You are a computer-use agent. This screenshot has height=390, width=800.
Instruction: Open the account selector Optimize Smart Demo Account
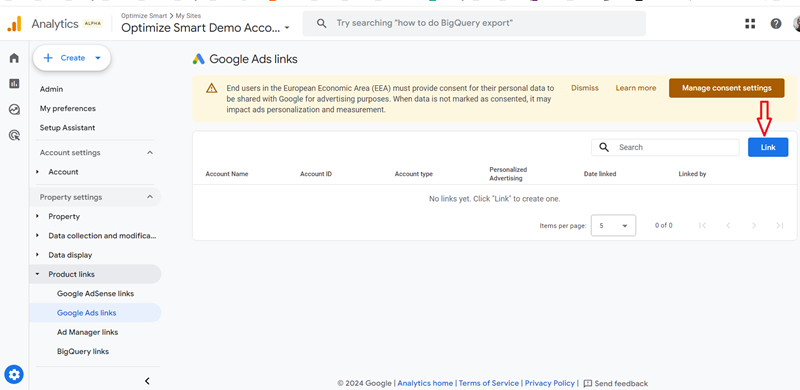point(205,28)
